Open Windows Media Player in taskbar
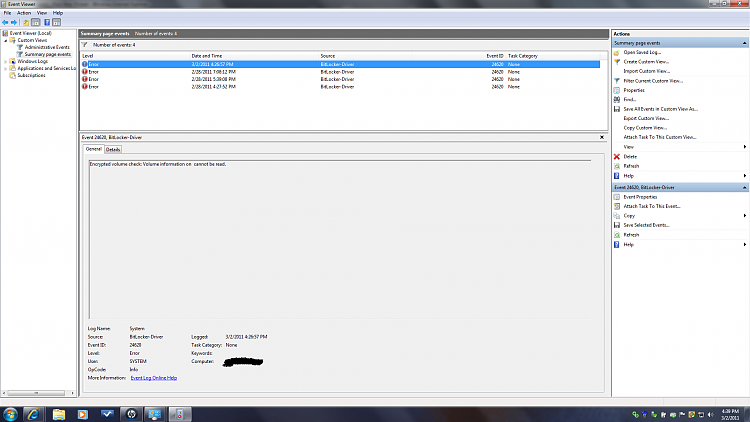The width and height of the screenshot is (750, 422). pyautogui.click(x=83, y=414)
